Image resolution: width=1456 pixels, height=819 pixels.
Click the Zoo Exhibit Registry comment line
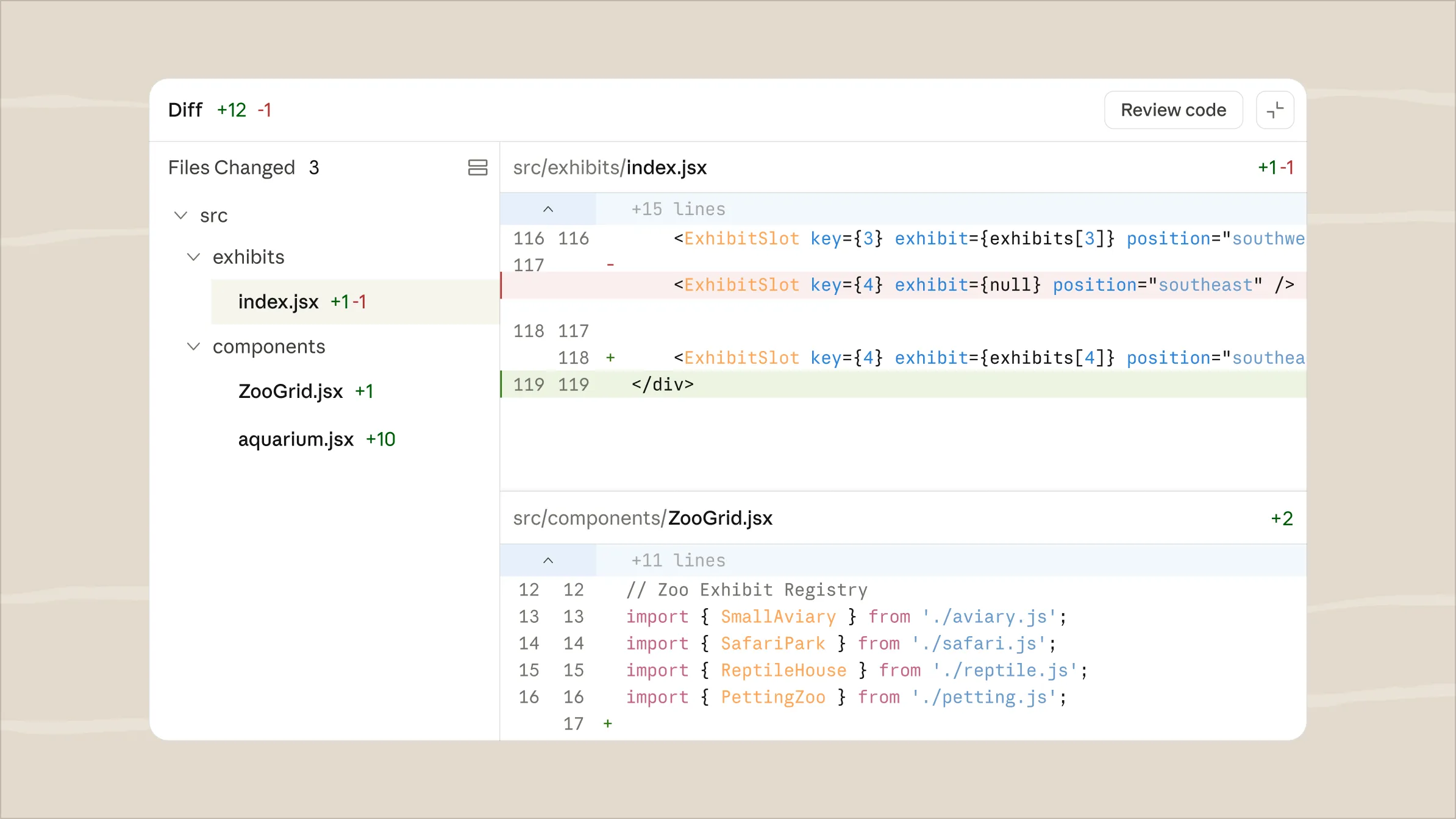[746, 590]
